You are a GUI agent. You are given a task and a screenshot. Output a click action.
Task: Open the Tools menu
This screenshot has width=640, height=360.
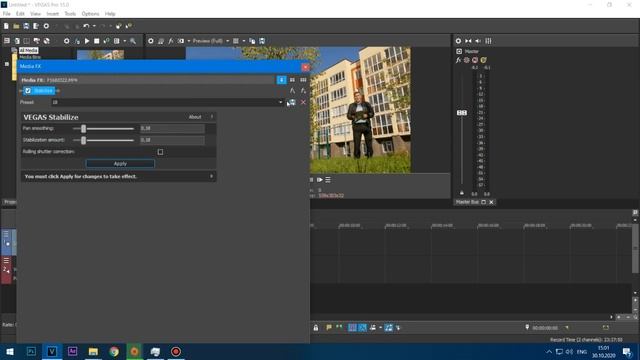pos(70,14)
